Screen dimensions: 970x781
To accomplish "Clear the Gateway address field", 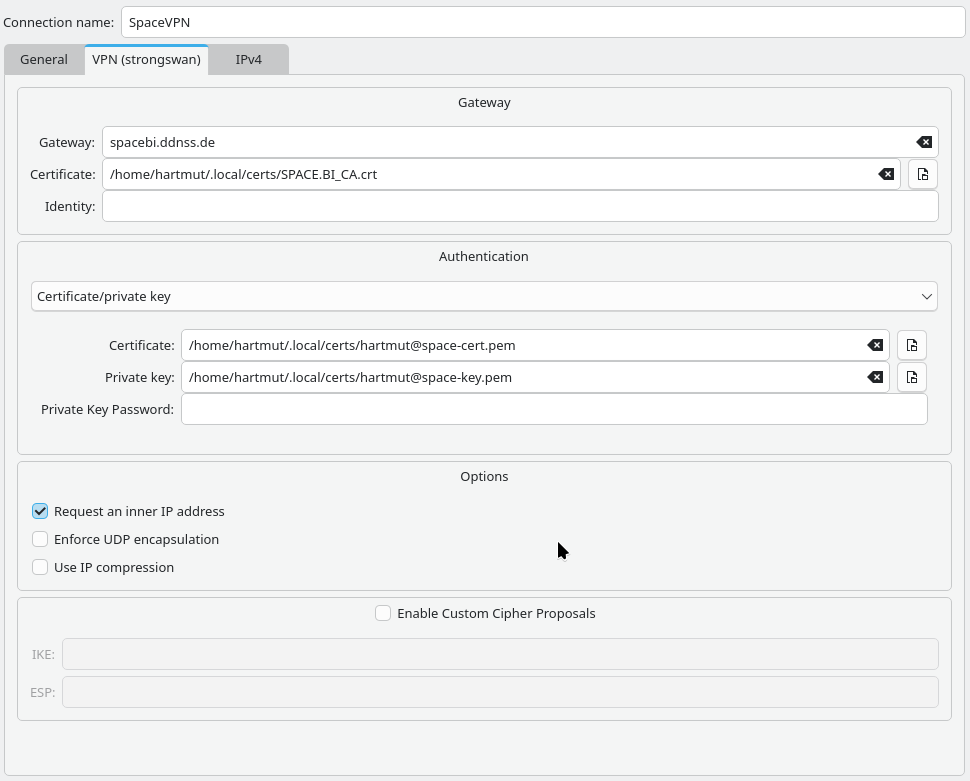I will tap(924, 142).
